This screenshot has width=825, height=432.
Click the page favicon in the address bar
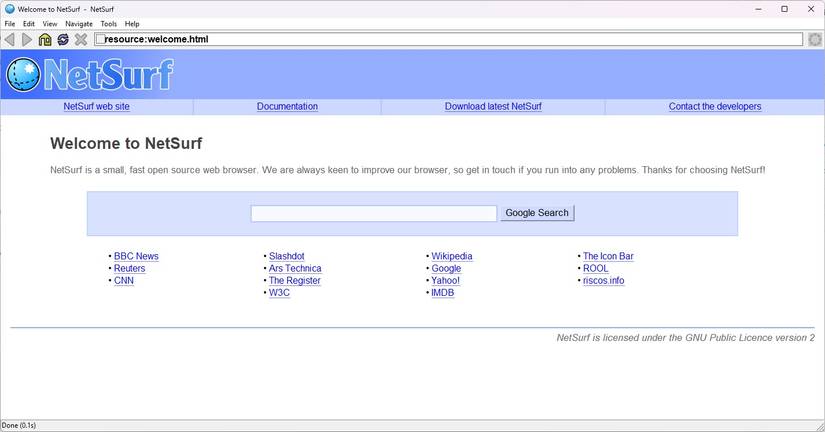point(100,39)
